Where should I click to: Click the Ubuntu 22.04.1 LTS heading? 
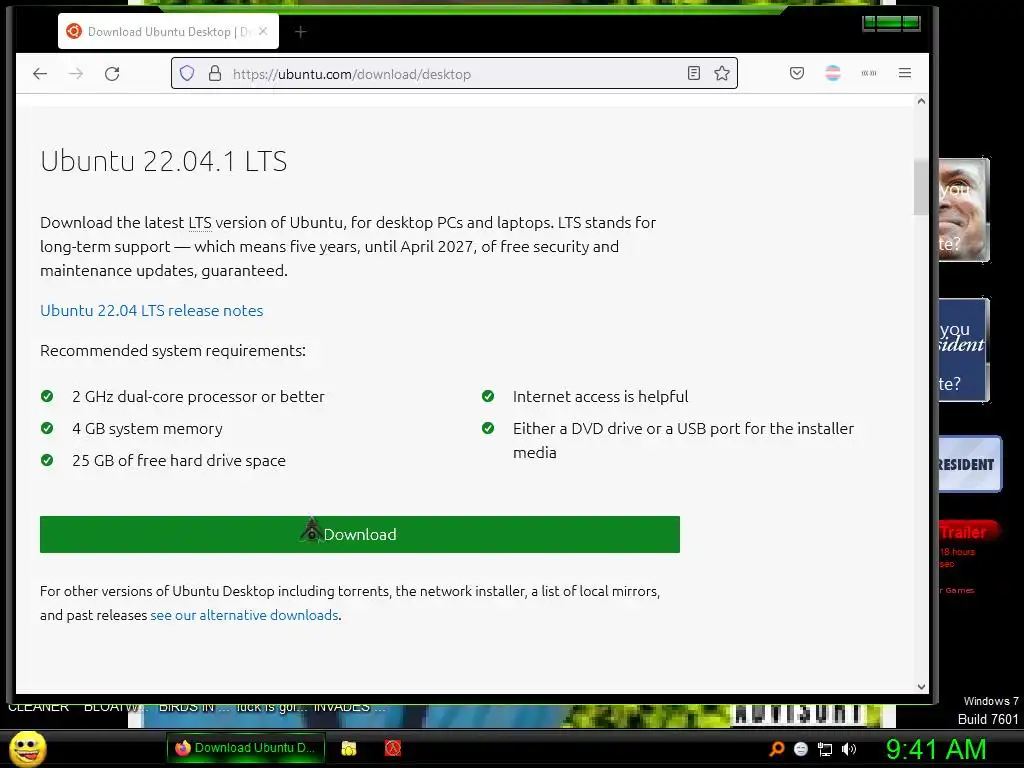pyautogui.click(x=163, y=161)
